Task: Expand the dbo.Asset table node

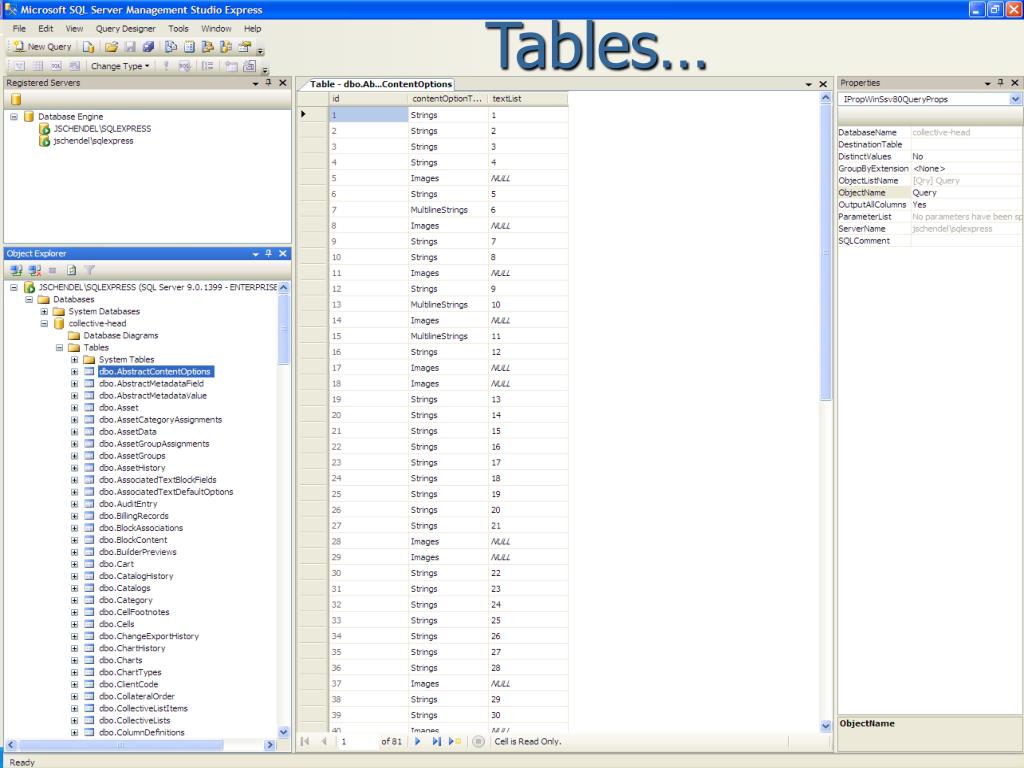Action: point(74,408)
